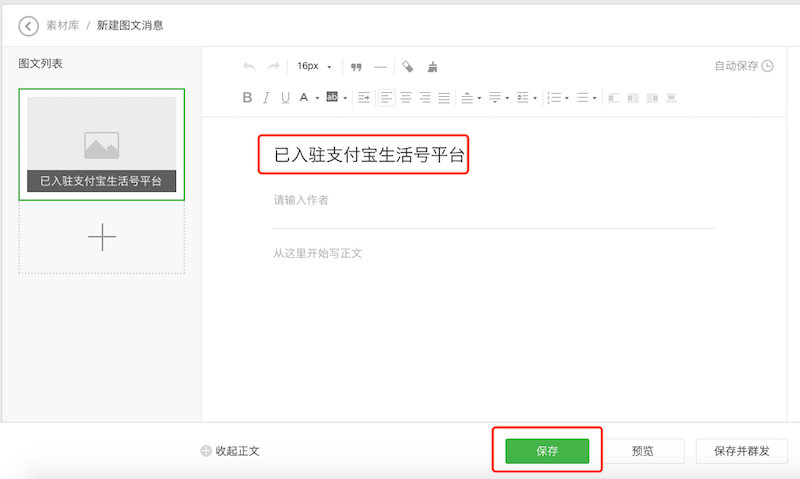Viewport: 800px width, 479px height.
Task: Click the image inline default icon
Action: 633,98
